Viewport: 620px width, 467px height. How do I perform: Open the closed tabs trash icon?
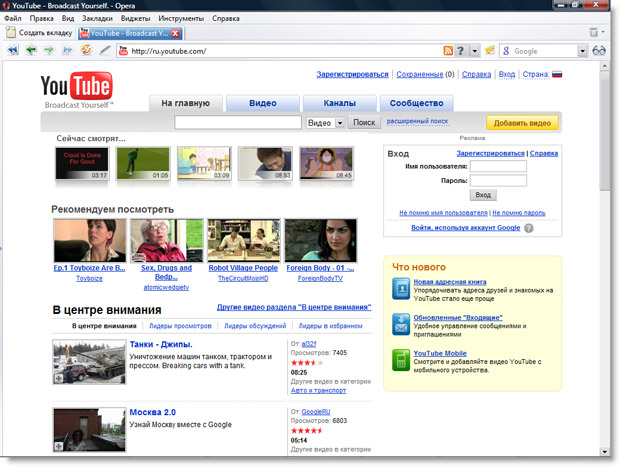594,32
